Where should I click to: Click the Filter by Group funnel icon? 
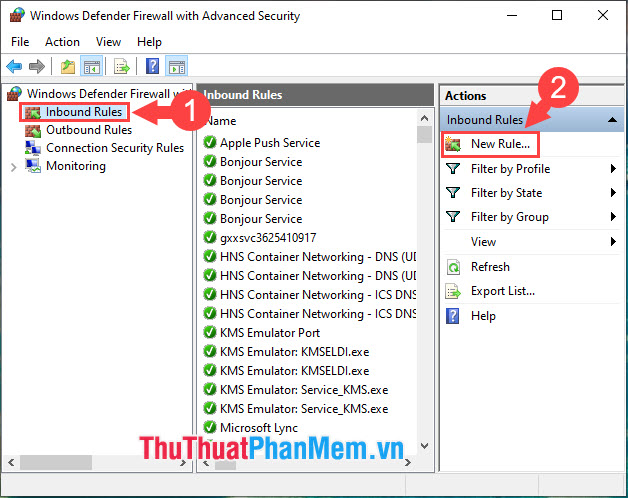point(453,217)
